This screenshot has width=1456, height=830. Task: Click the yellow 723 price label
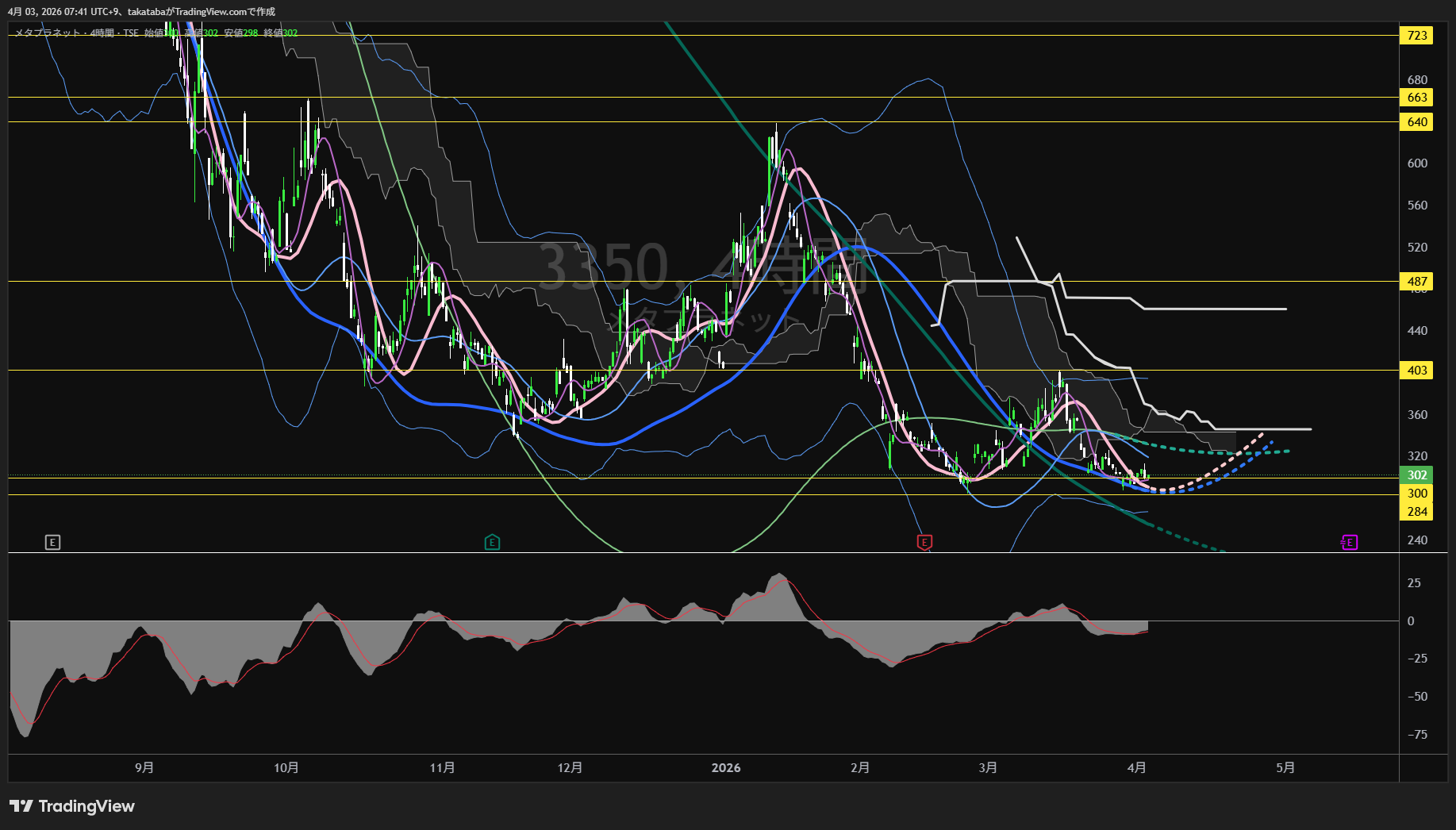[1417, 36]
